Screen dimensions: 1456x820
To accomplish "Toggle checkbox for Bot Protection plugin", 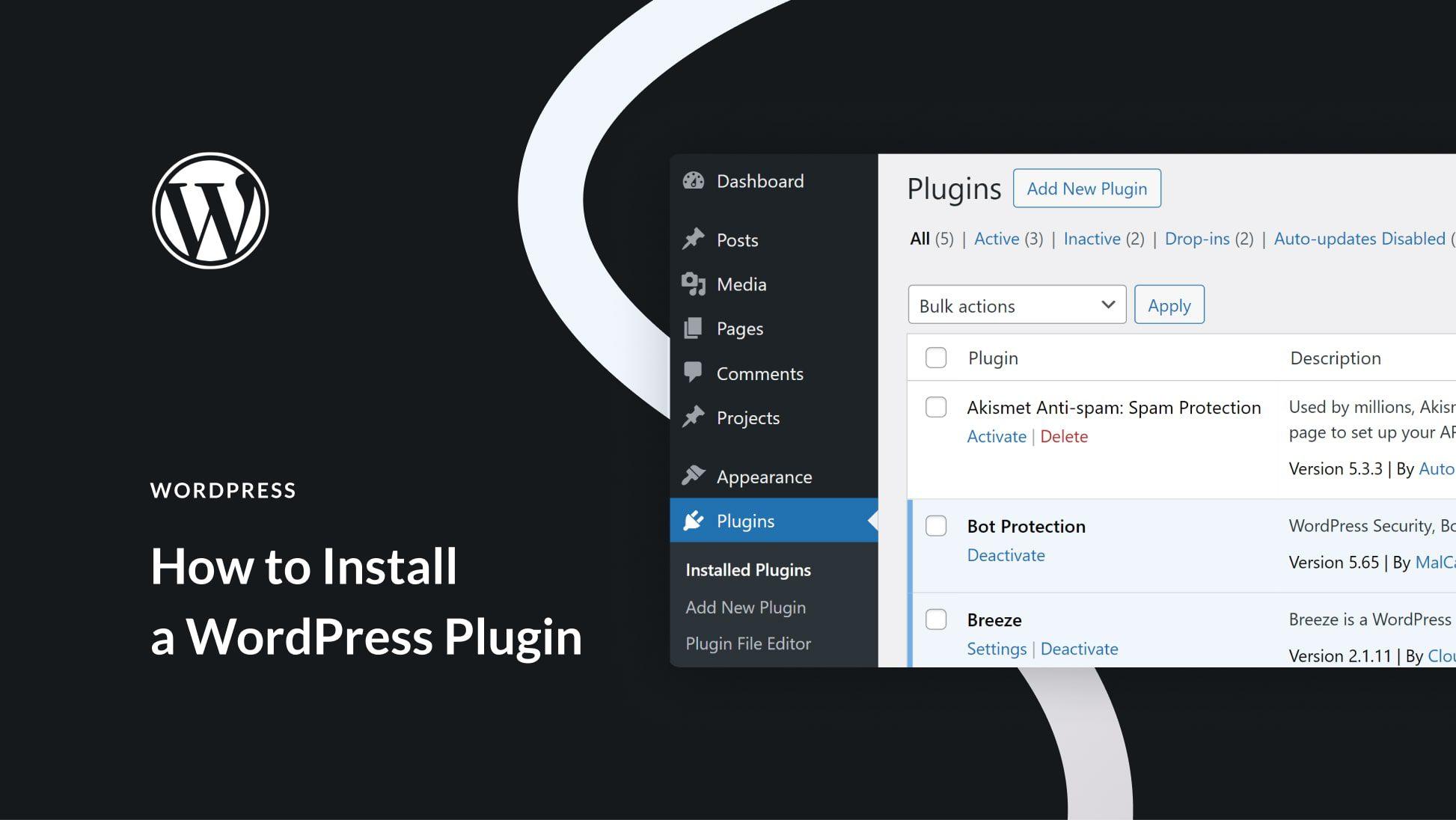I will click(937, 525).
